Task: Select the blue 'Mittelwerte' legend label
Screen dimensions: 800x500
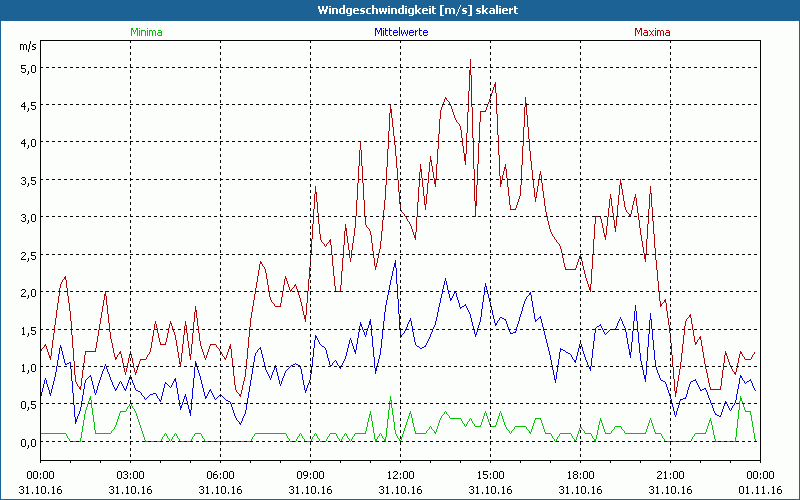Action: pos(401,32)
